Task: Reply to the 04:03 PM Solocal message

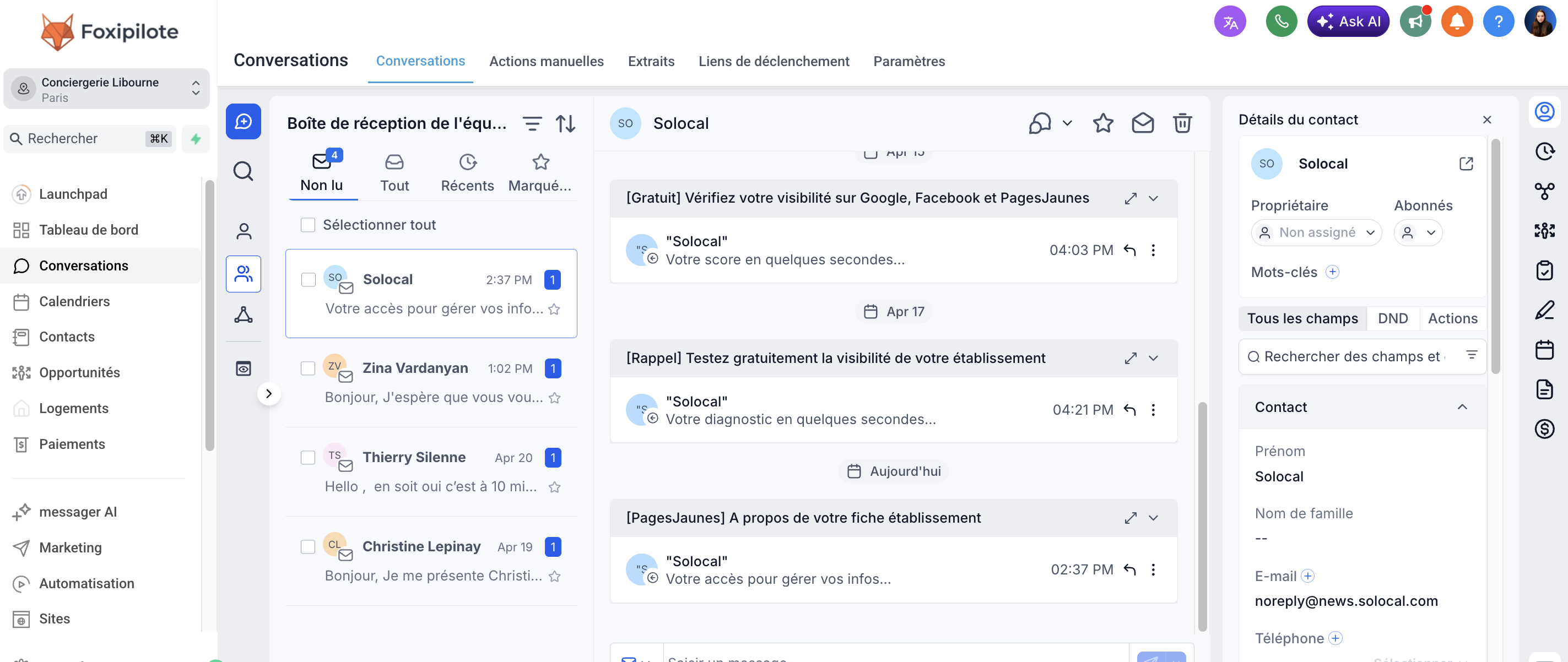Action: [1130, 250]
